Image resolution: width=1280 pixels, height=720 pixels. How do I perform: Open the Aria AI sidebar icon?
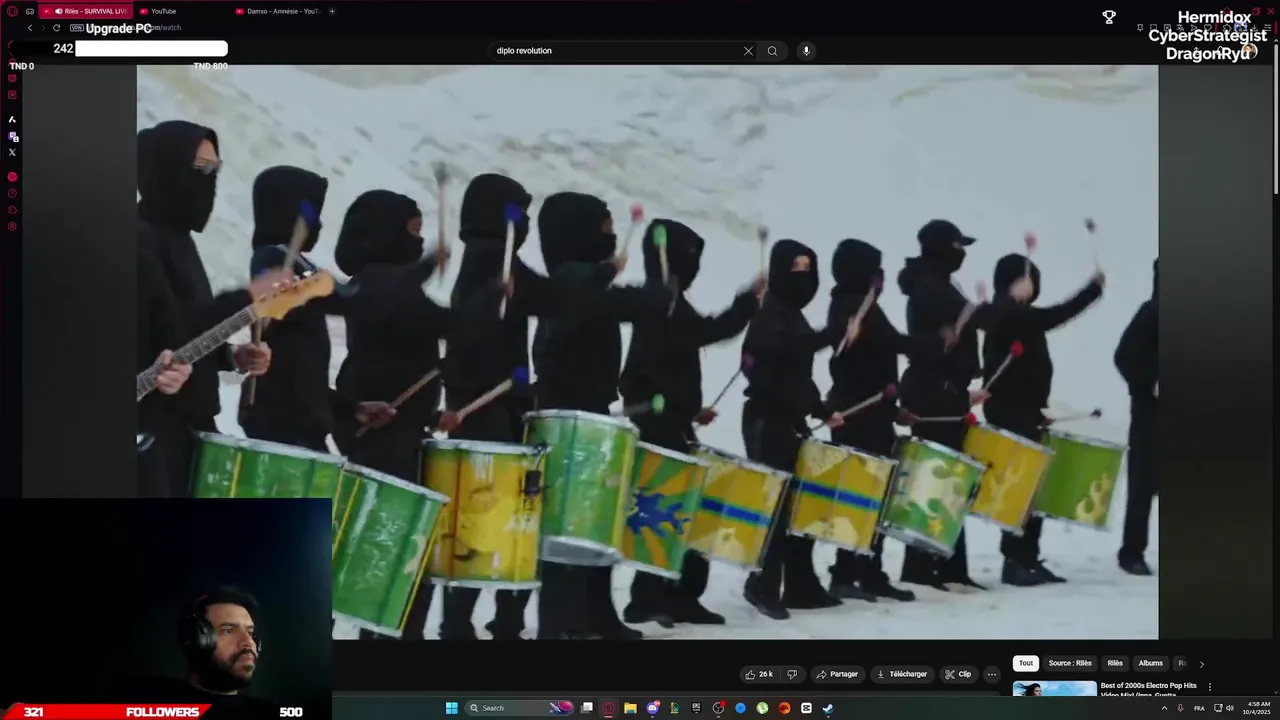12,119
